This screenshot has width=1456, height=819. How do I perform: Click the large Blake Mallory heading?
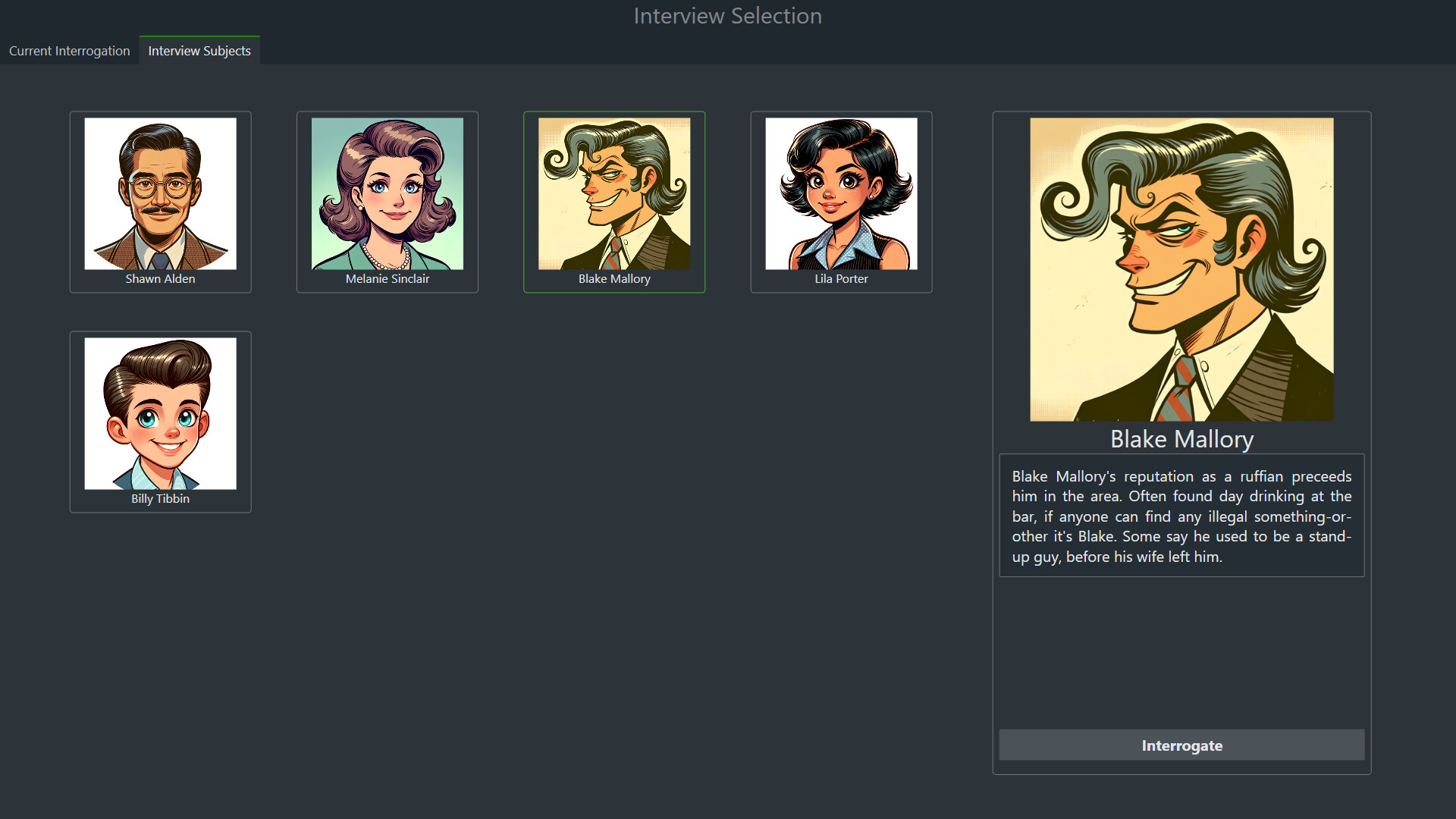pos(1181,440)
